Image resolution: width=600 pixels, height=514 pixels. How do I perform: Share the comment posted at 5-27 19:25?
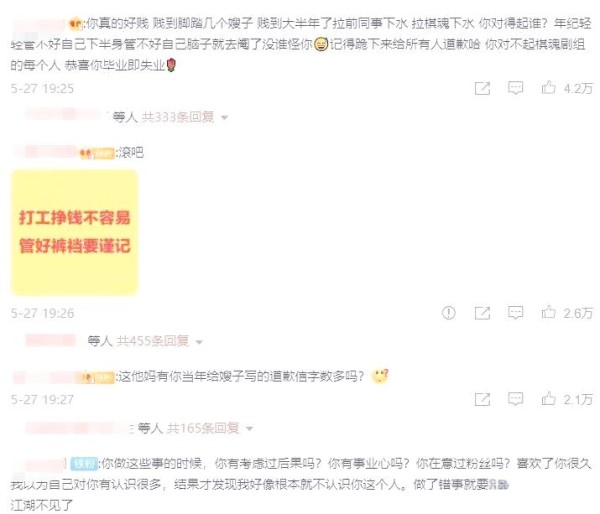(482, 88)
